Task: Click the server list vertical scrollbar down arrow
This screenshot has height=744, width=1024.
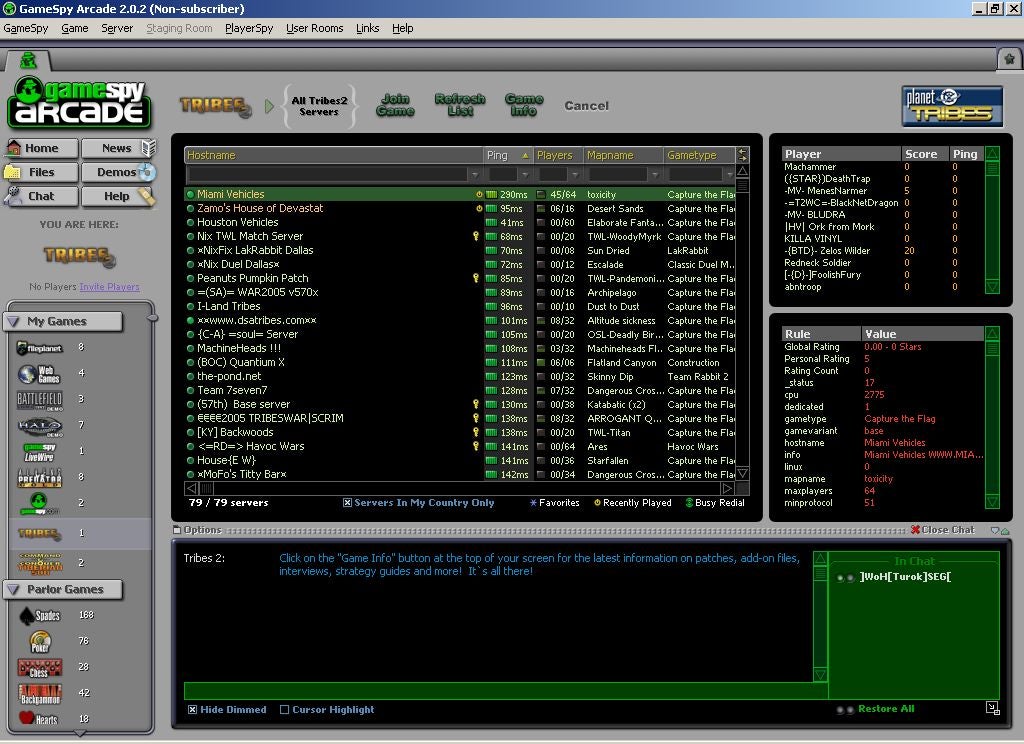Action: pos(743,474)
